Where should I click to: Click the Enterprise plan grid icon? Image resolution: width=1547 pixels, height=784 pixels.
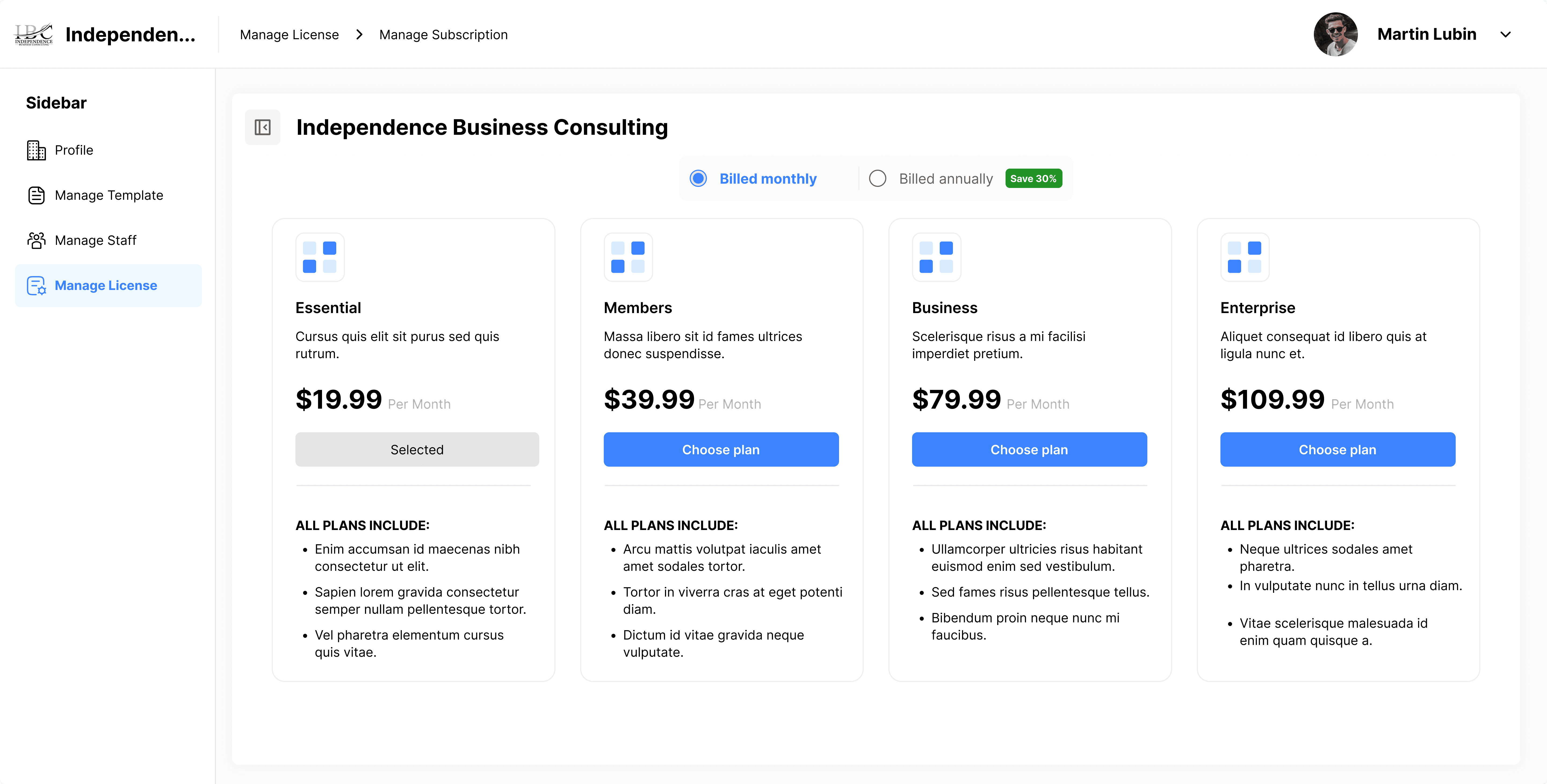tap(1244, 257)
